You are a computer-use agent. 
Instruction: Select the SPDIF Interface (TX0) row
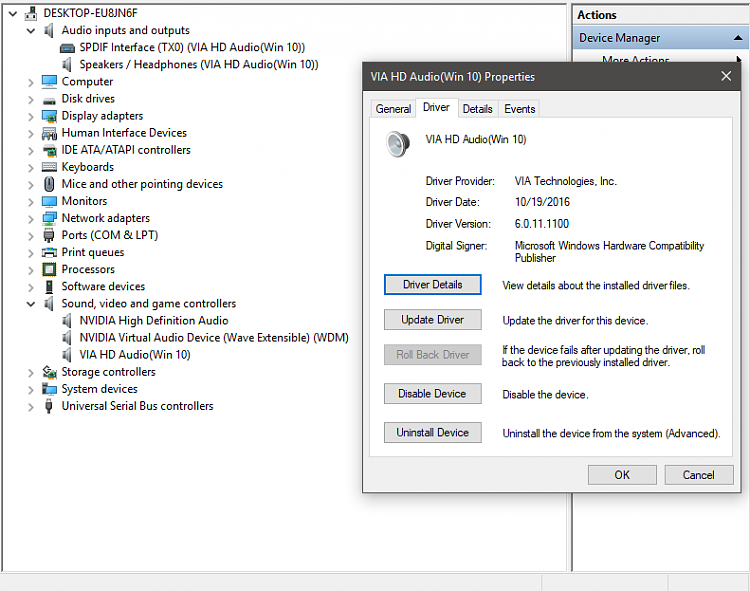tap(192, 48)
